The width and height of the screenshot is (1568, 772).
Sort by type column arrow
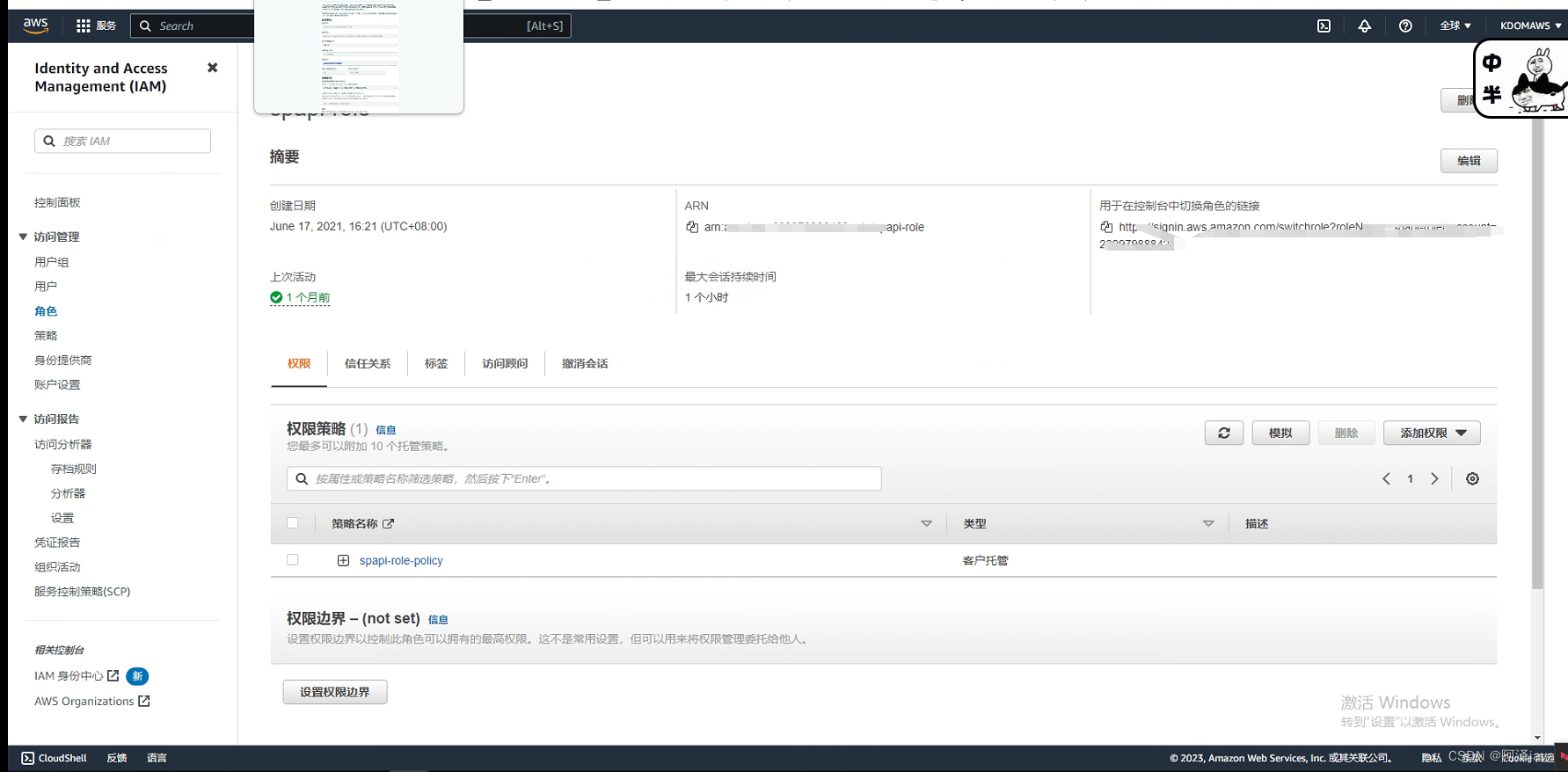[x=1208, y=523]
